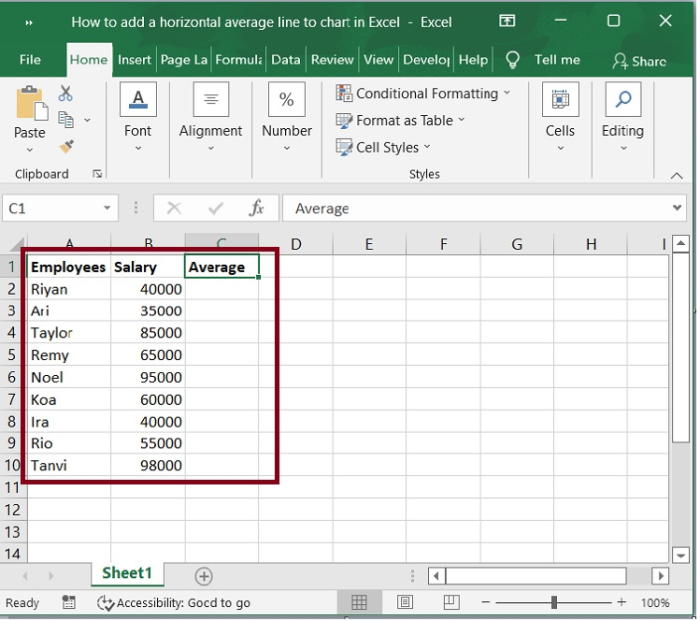Open the File menu
The width and height of the screenshot is (700, 621).
tap(30, 60)
